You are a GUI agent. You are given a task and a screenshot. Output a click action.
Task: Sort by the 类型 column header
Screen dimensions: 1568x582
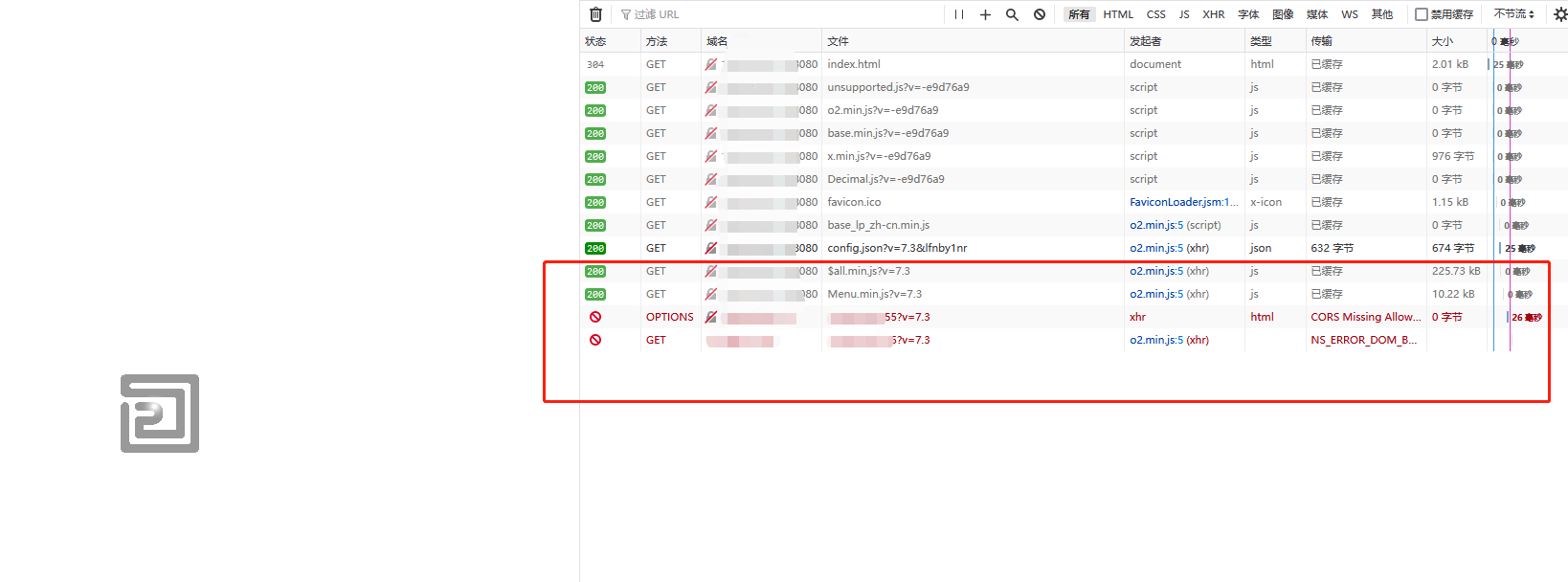click(1275, 41)
